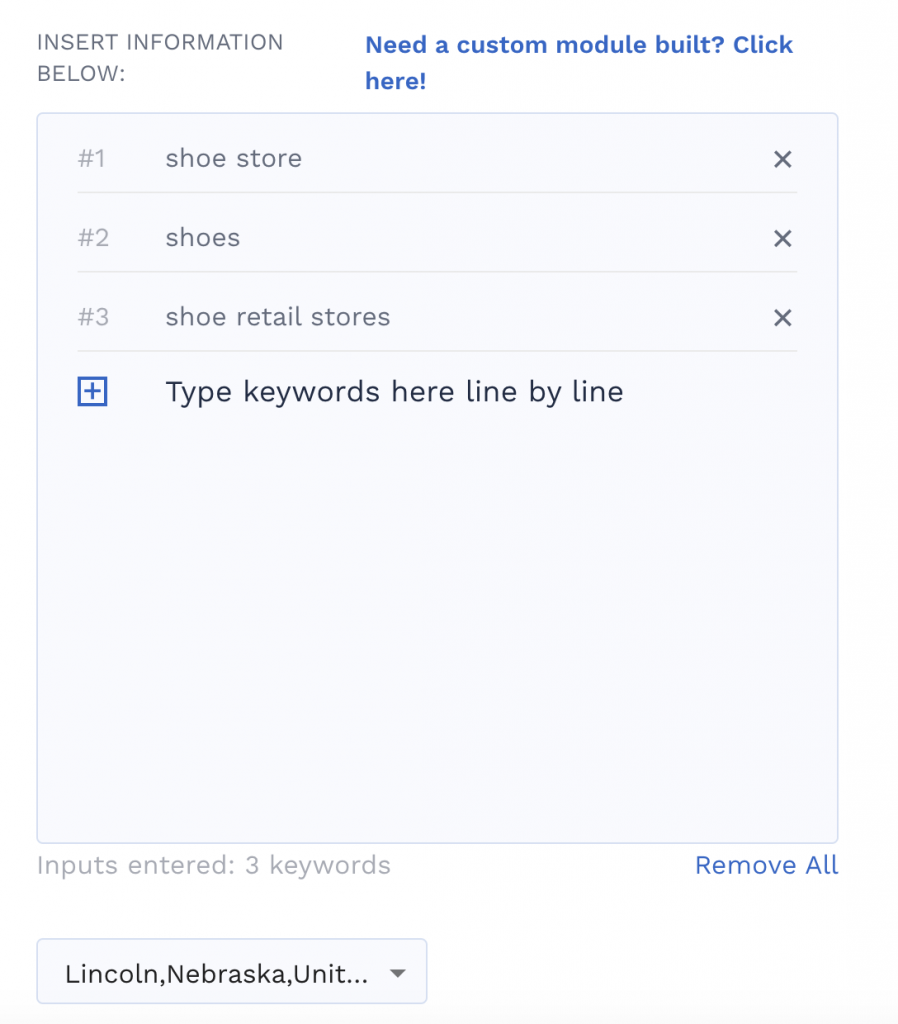898x1024 pixels.
Task: Click the "#2" row number
Action: tap(93, 238)
